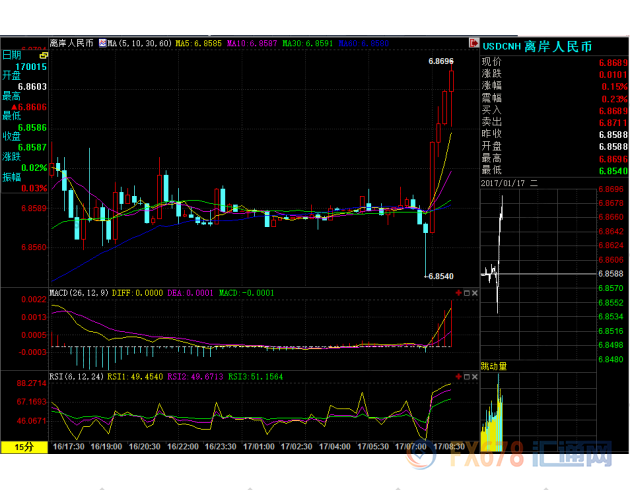Viewport: 630px width, 490px height.
Task: Click the 6.8540 low price marker
Action: tap(441, 276)
